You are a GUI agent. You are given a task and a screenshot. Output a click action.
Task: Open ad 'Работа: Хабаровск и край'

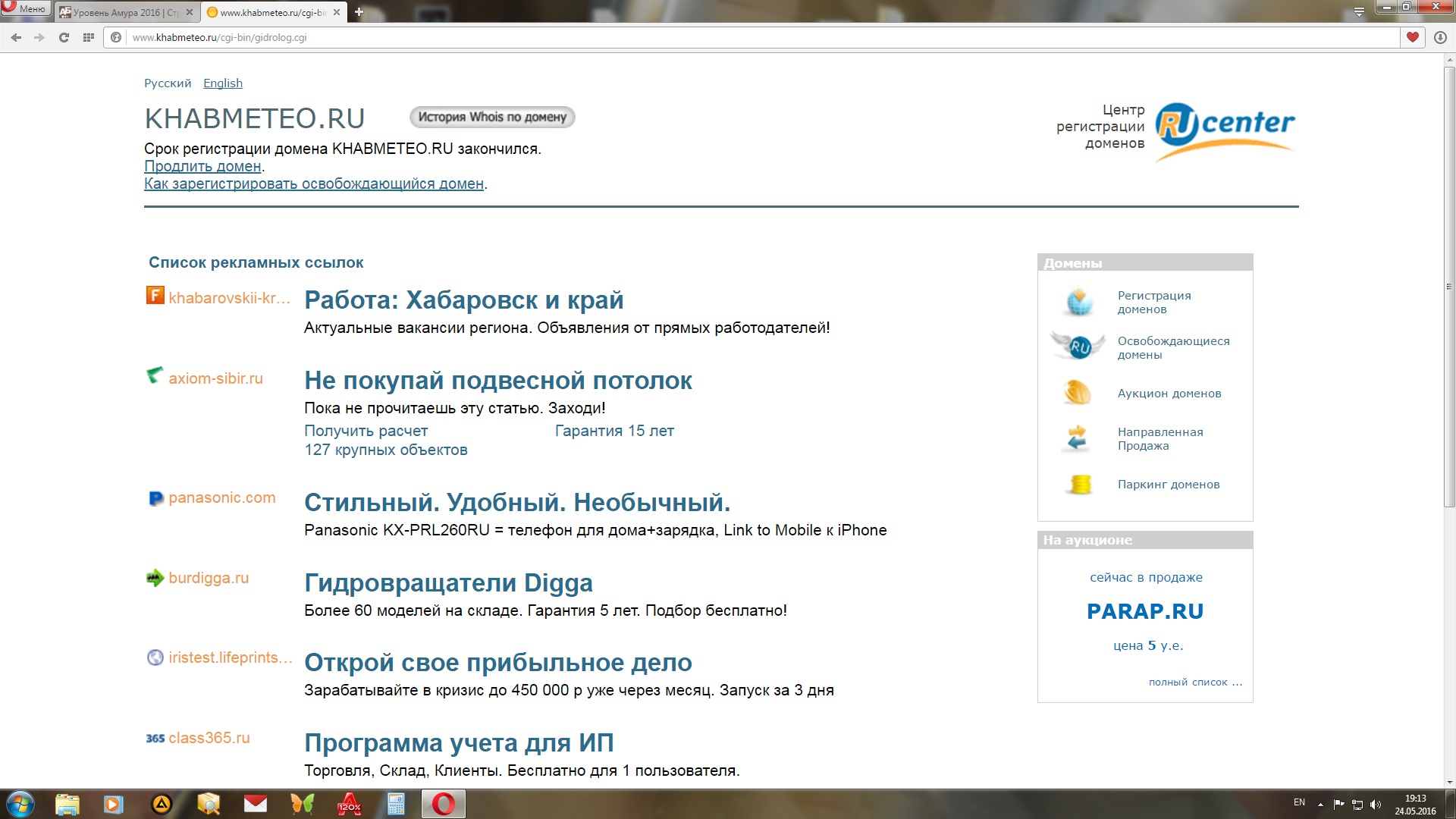[x=464, y=300]
